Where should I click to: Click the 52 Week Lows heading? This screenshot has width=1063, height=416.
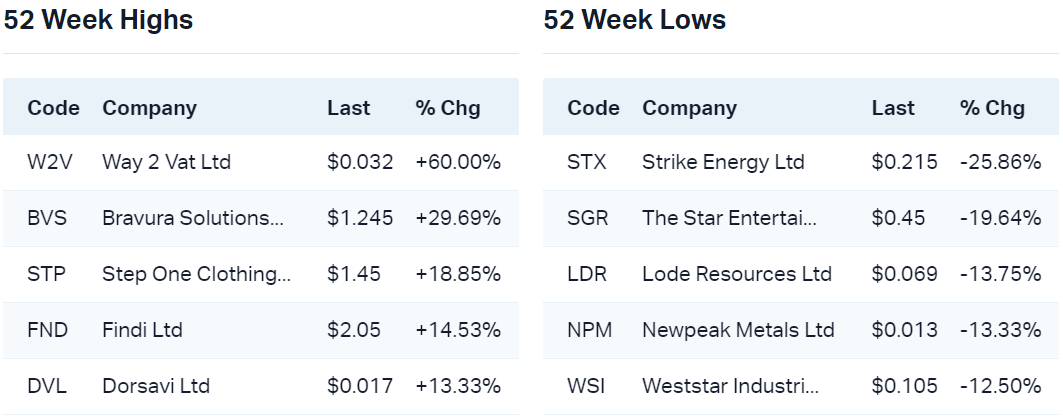click(635, 20)
